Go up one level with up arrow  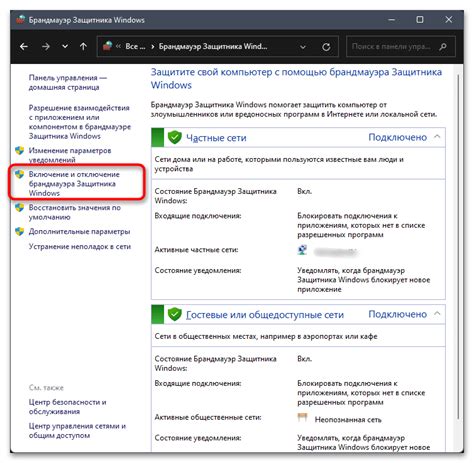click(83, 46)
